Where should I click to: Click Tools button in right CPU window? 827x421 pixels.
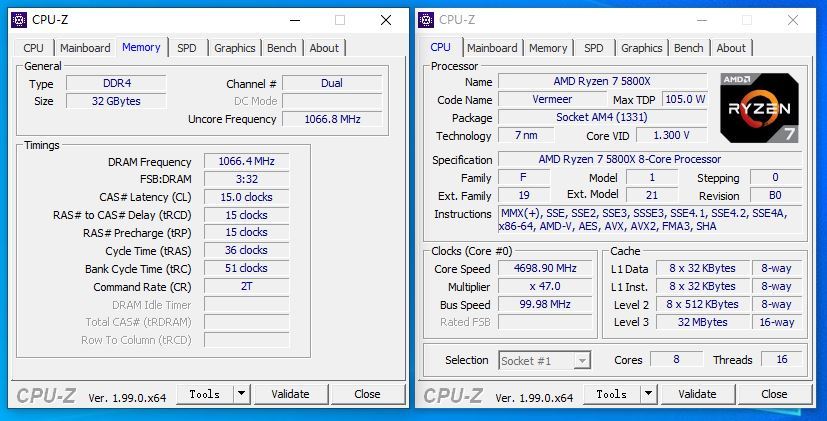coord(612,394)
